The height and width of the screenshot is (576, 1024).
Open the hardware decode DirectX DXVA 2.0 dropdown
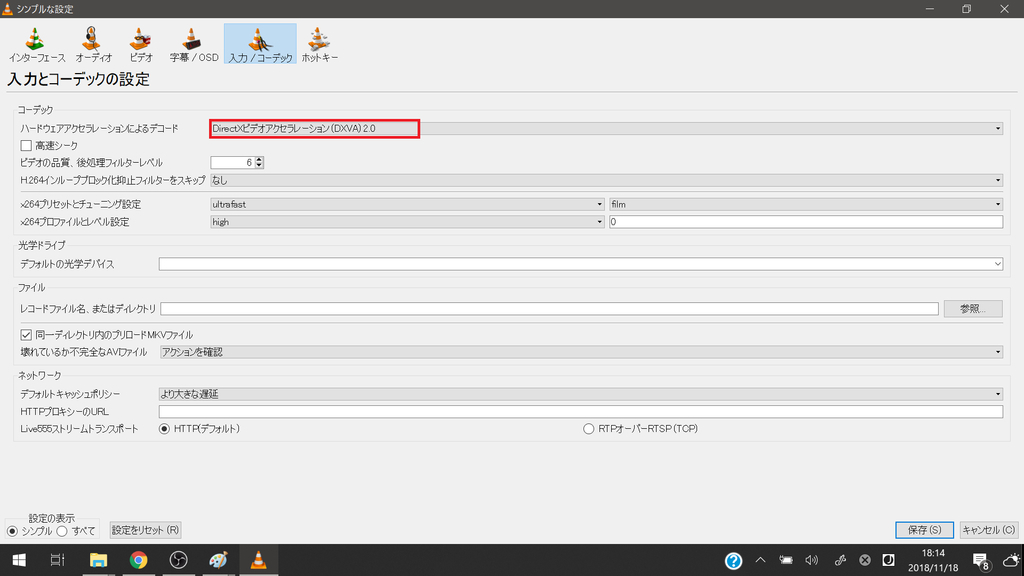[606, 129]
